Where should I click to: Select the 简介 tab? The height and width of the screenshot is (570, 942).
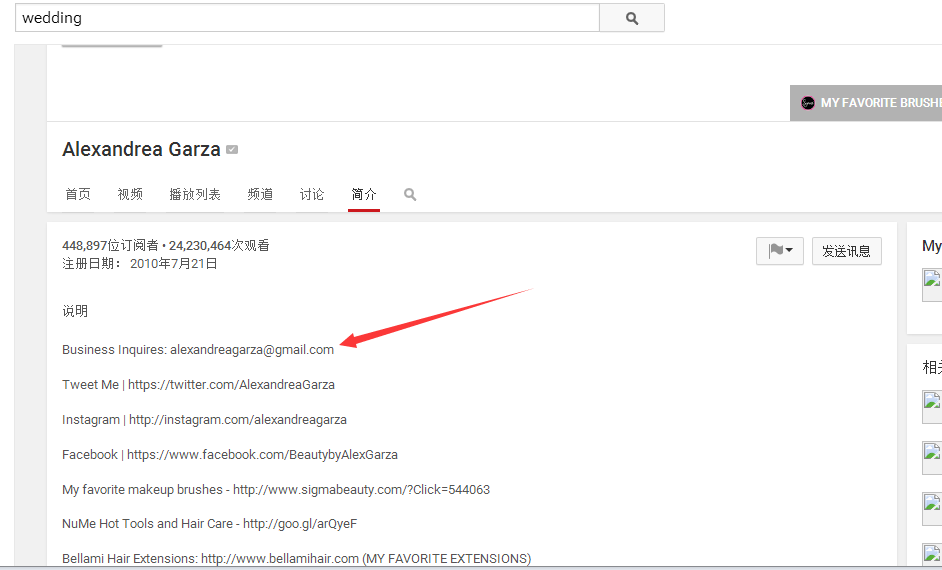click(364, 195)
